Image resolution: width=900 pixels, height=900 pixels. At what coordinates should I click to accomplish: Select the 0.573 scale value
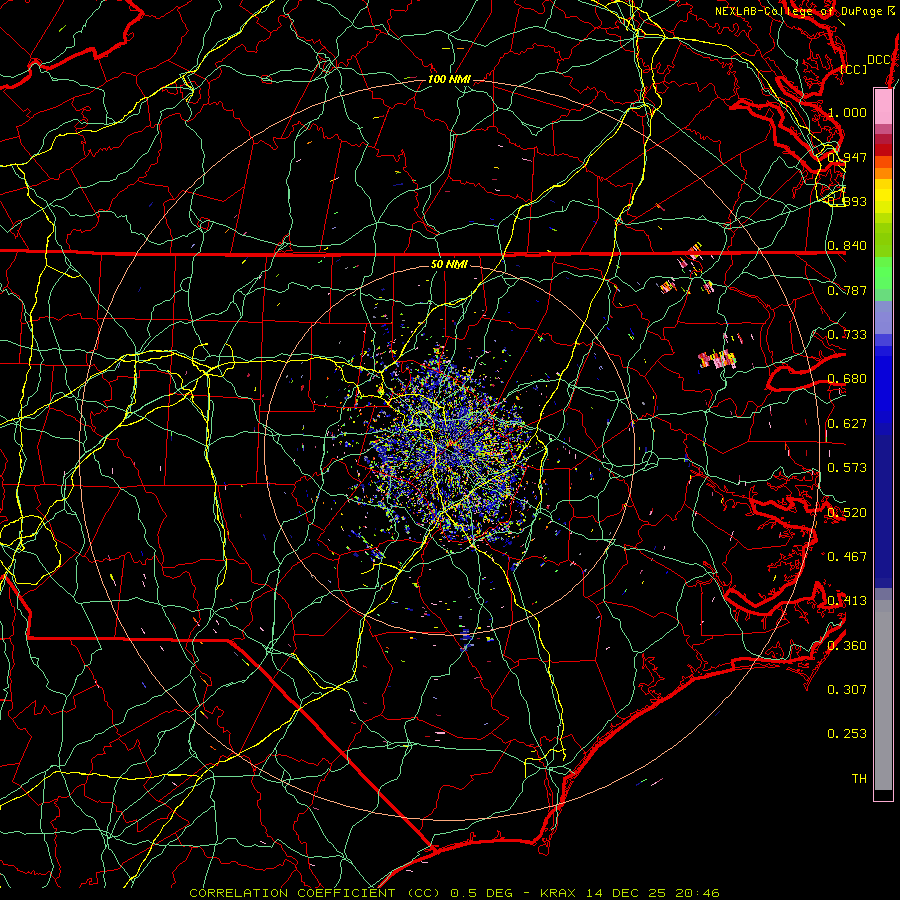coord(847,467)
